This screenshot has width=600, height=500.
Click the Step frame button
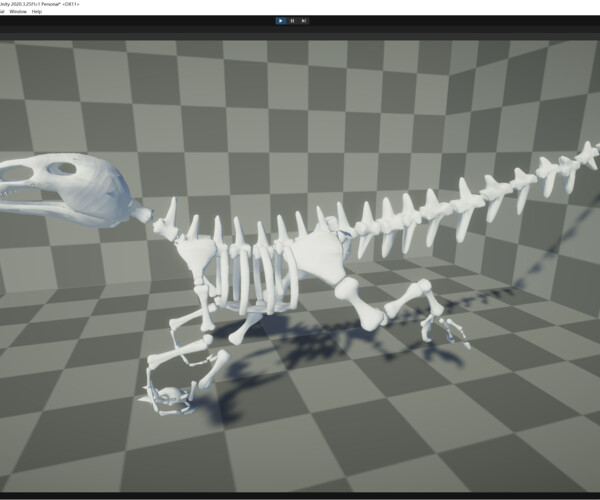(x=303, y=21)
